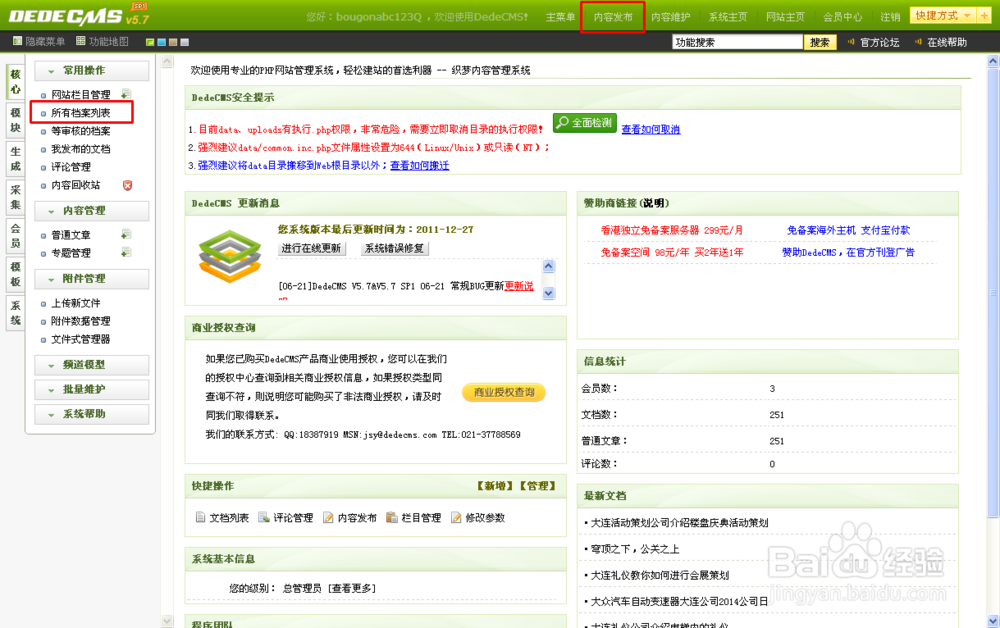Click the add icon beside 普通文章
This screenshot has height=628, width=1000.
click(x=126, y=235)
